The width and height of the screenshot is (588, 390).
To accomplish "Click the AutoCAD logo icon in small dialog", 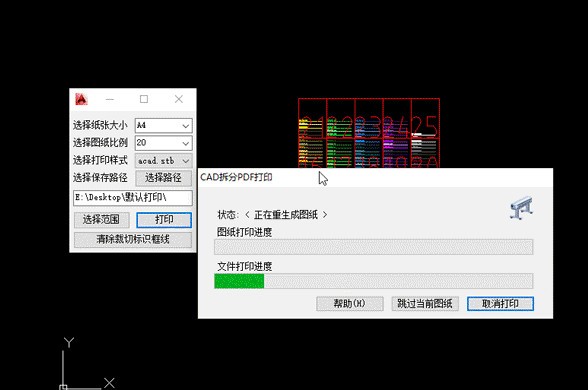I will pos(81,99).
